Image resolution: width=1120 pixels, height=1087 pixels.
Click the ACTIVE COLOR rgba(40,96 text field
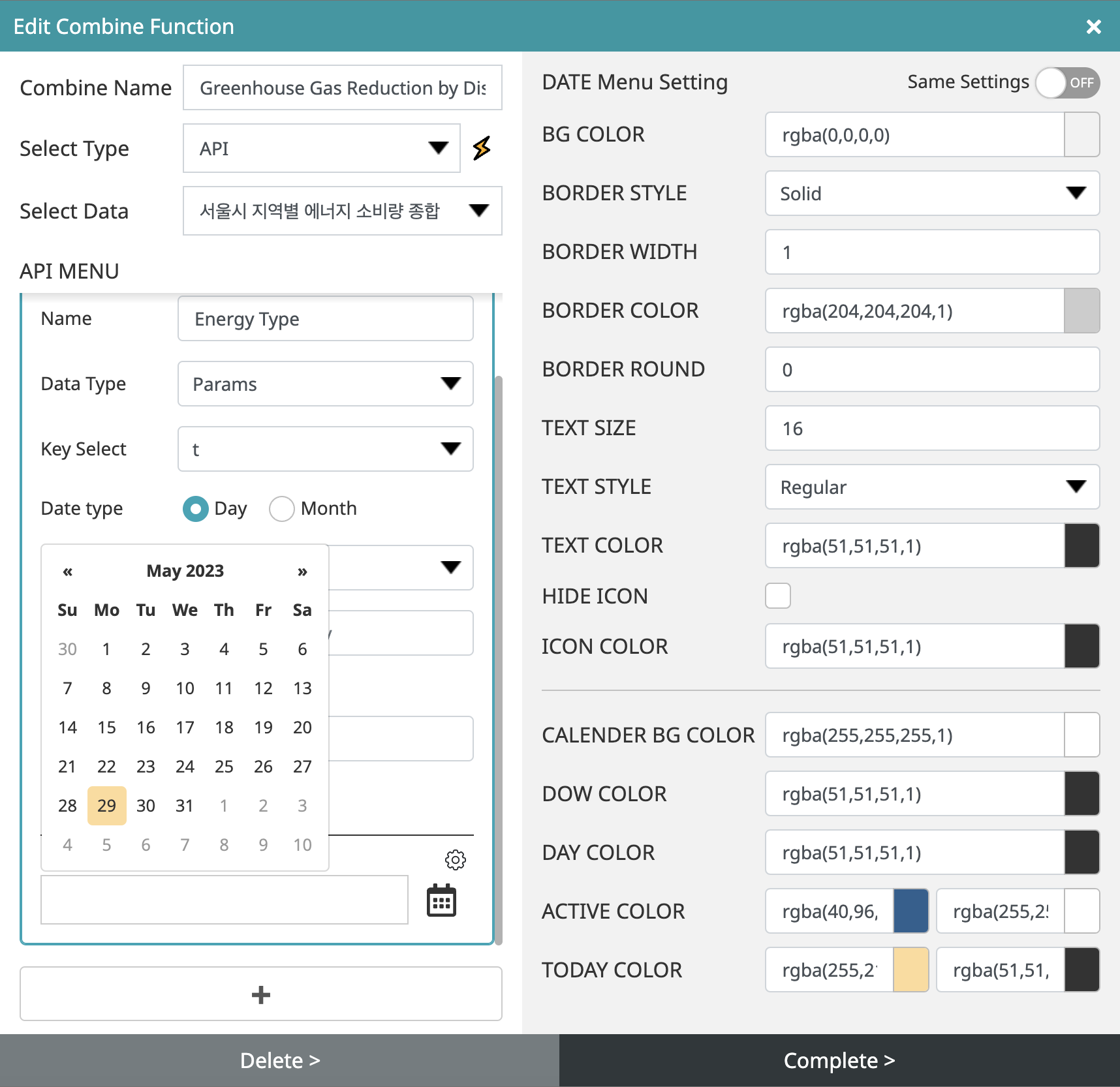(x=830, y=911)
